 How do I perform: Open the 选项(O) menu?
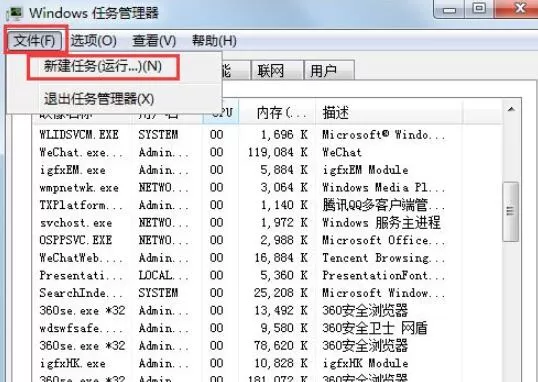tap(94, 41)
